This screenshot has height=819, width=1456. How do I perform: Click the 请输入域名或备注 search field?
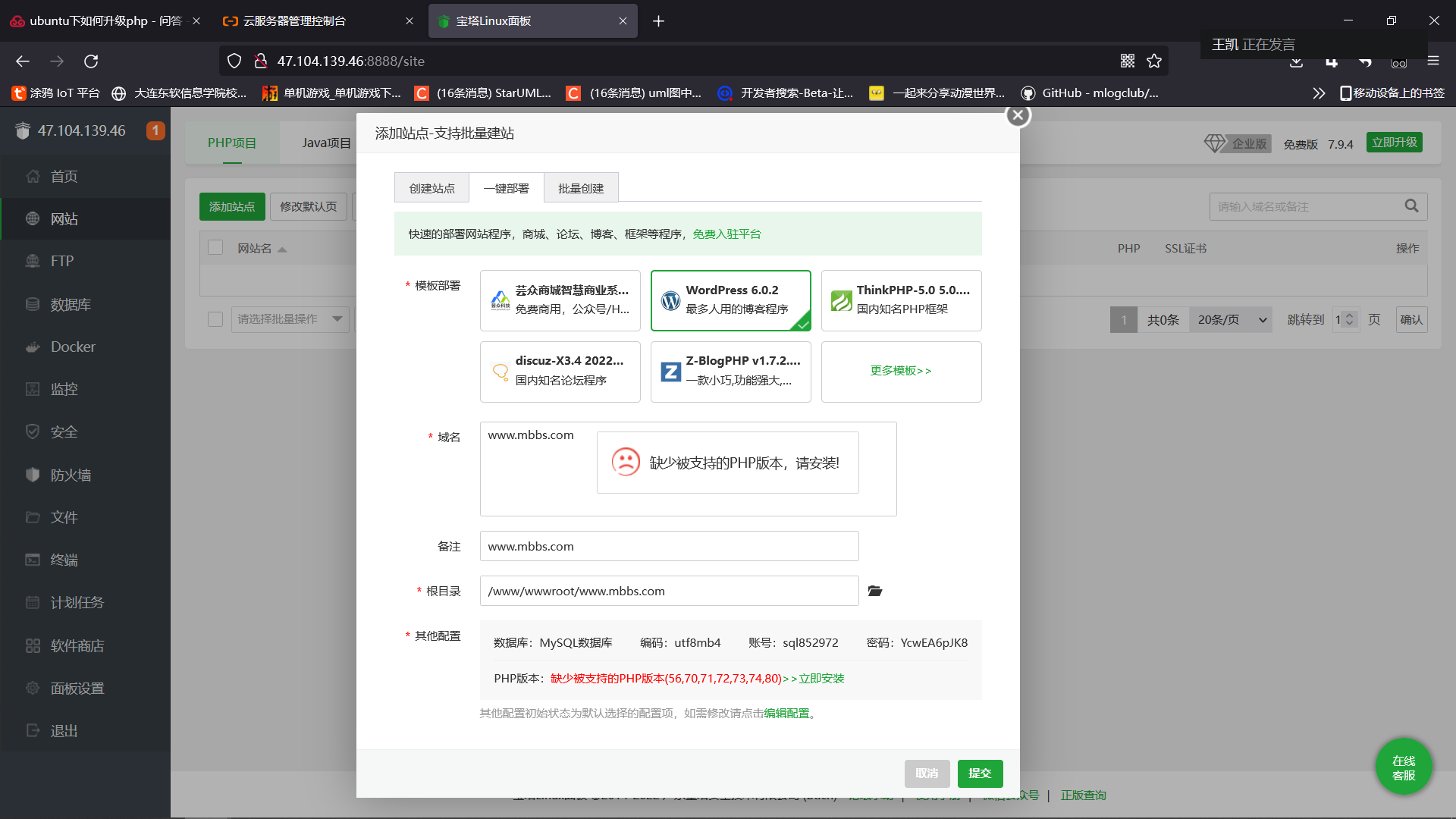[1318, 206]
